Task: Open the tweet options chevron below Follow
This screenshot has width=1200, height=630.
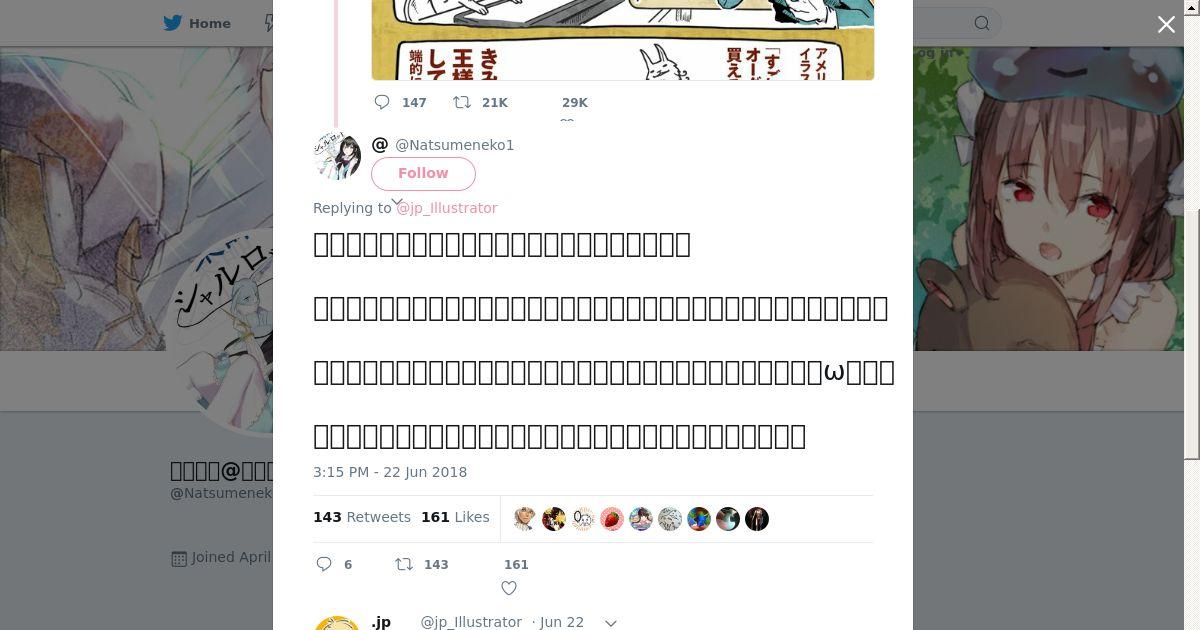Action: pyautogui.click(x=397, y=201)
